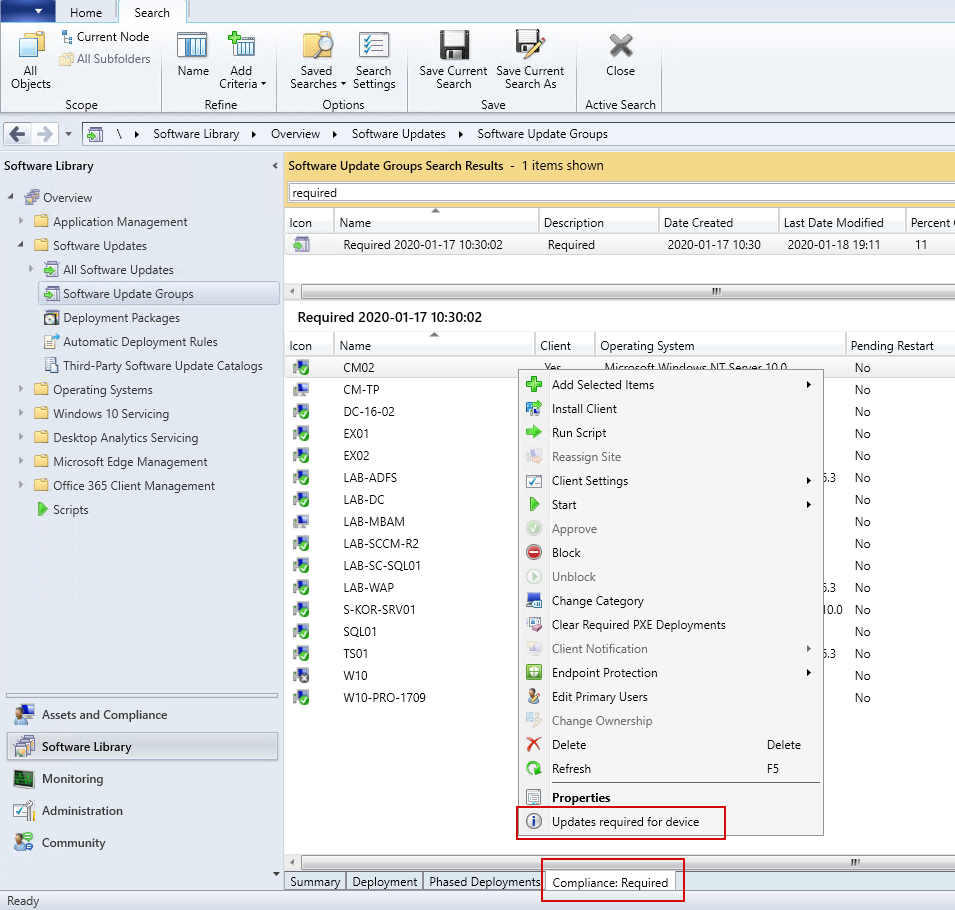Open Search Settings icon
The width and height of the screenshot is (955, 910).
(374, 60)
